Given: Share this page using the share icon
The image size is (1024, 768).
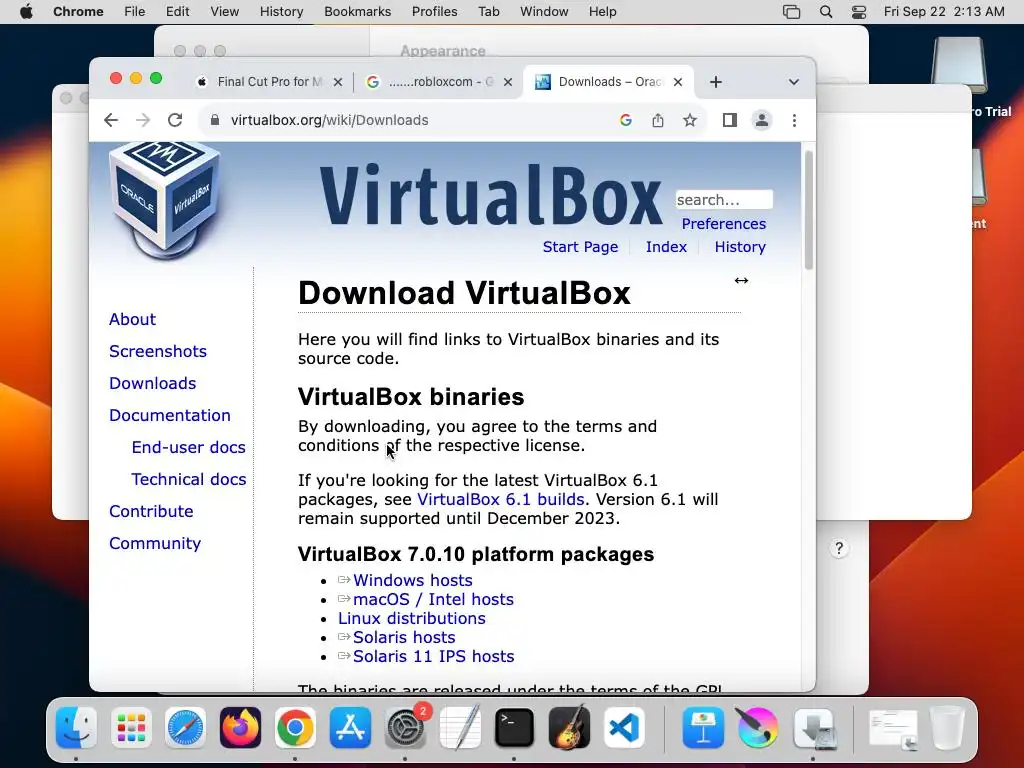Looking at the screenshot, I should [x=658, y=120].
